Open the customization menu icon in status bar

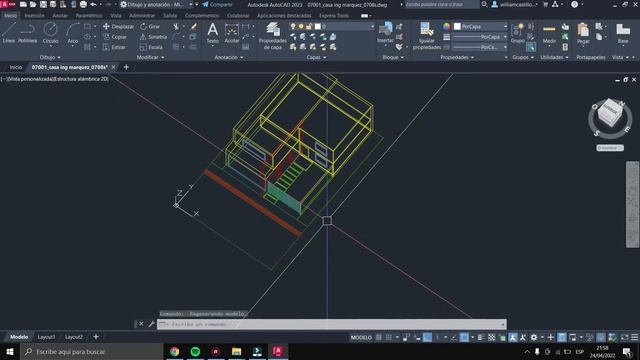(x=635, y=337)
